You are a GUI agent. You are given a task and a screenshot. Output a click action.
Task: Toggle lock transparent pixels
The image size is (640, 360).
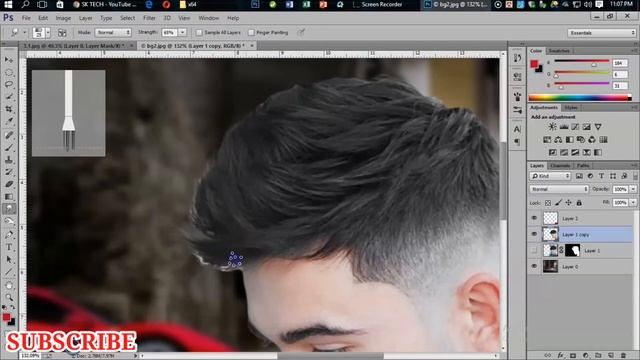(x=548, y=203)
